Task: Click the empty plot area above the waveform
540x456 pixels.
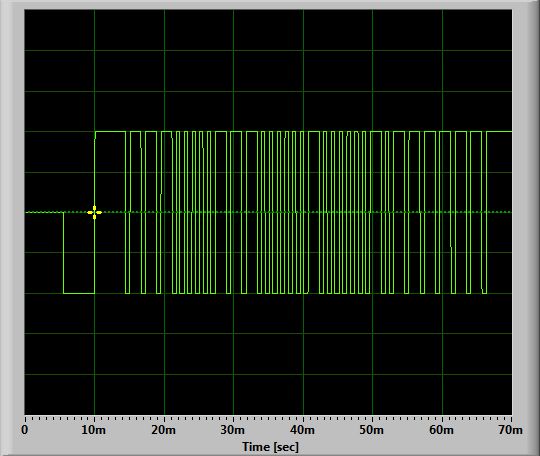Action: 268,69
